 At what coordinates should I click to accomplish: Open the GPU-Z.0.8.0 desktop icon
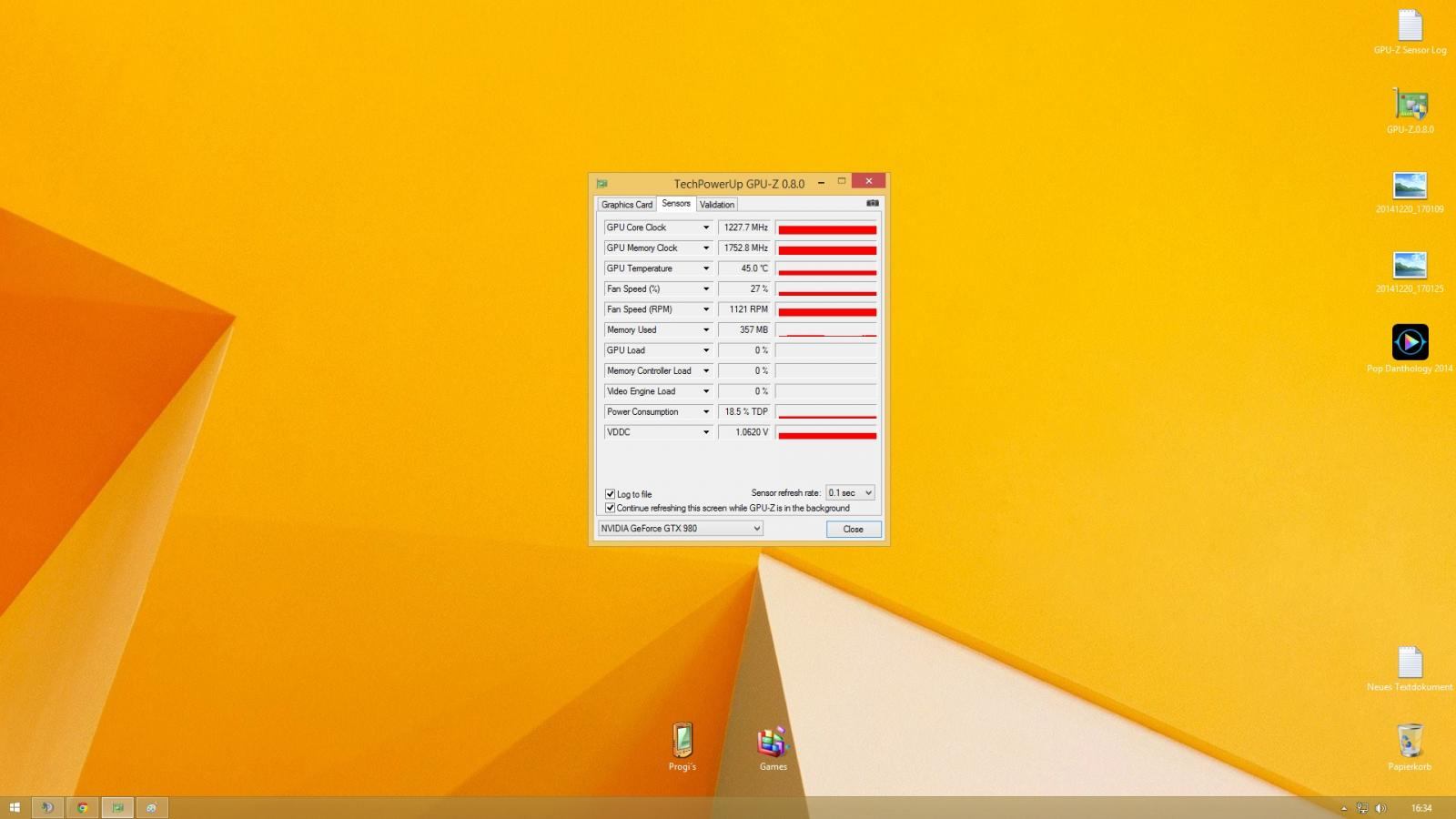coord(1410,111)
